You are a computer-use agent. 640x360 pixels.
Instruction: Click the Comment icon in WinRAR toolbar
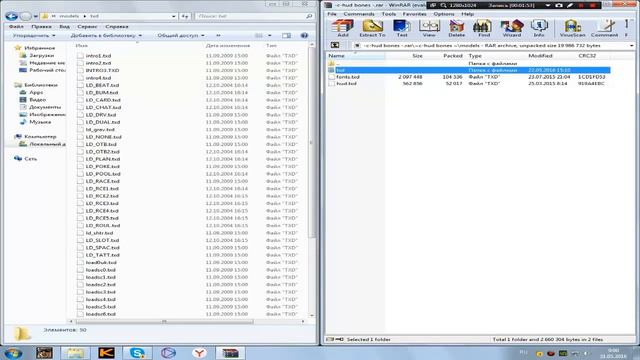[x=604, y=28]
